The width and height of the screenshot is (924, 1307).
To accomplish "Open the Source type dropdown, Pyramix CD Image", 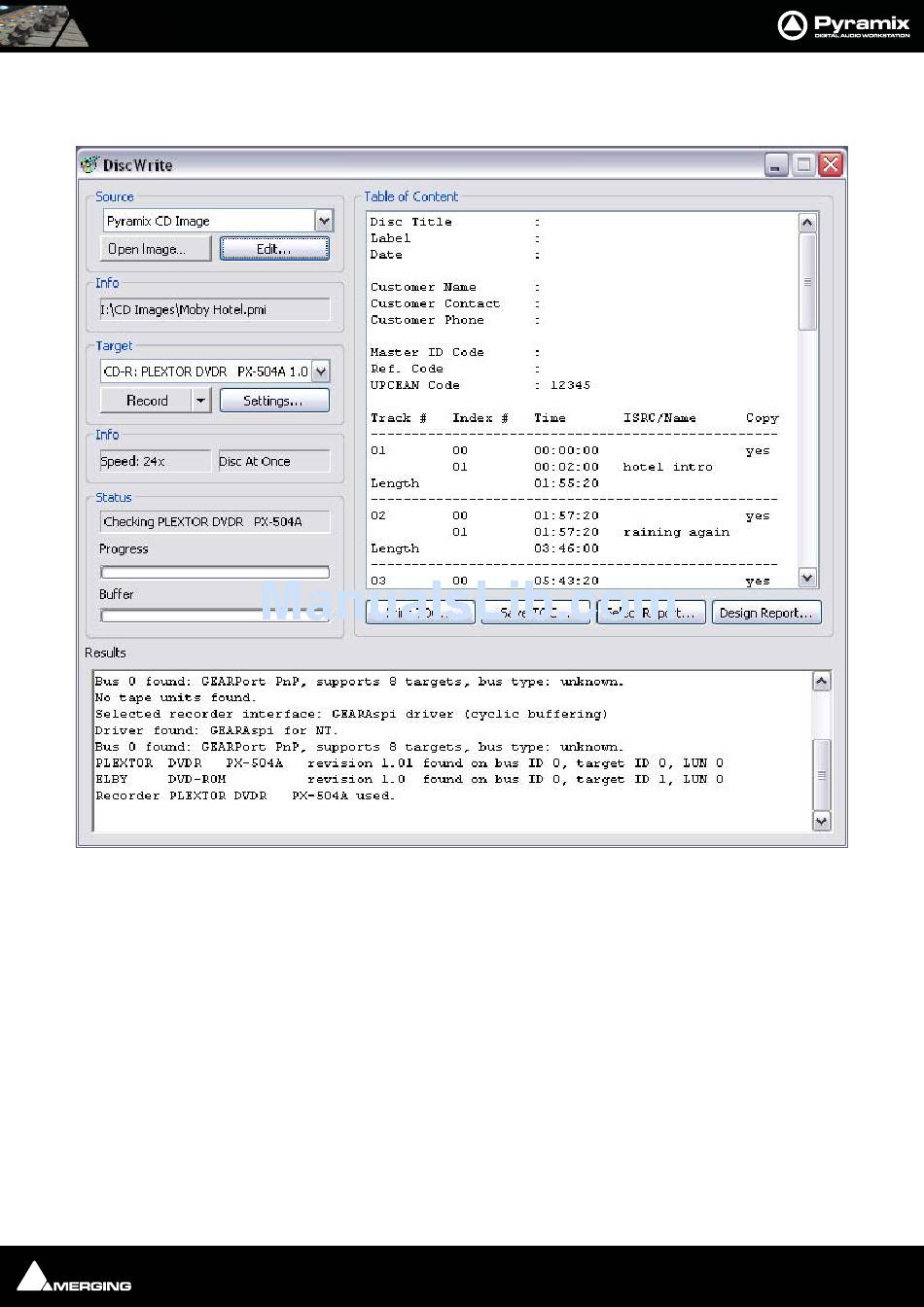I will pyautogui.click(x=324, y=221).
